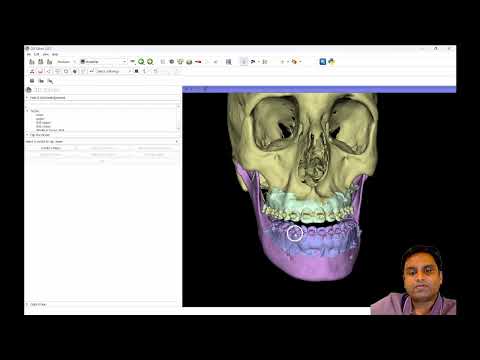Click the model tree vertical scrollbar
This screenshot has width=480, height=360.
pos(178,117)
